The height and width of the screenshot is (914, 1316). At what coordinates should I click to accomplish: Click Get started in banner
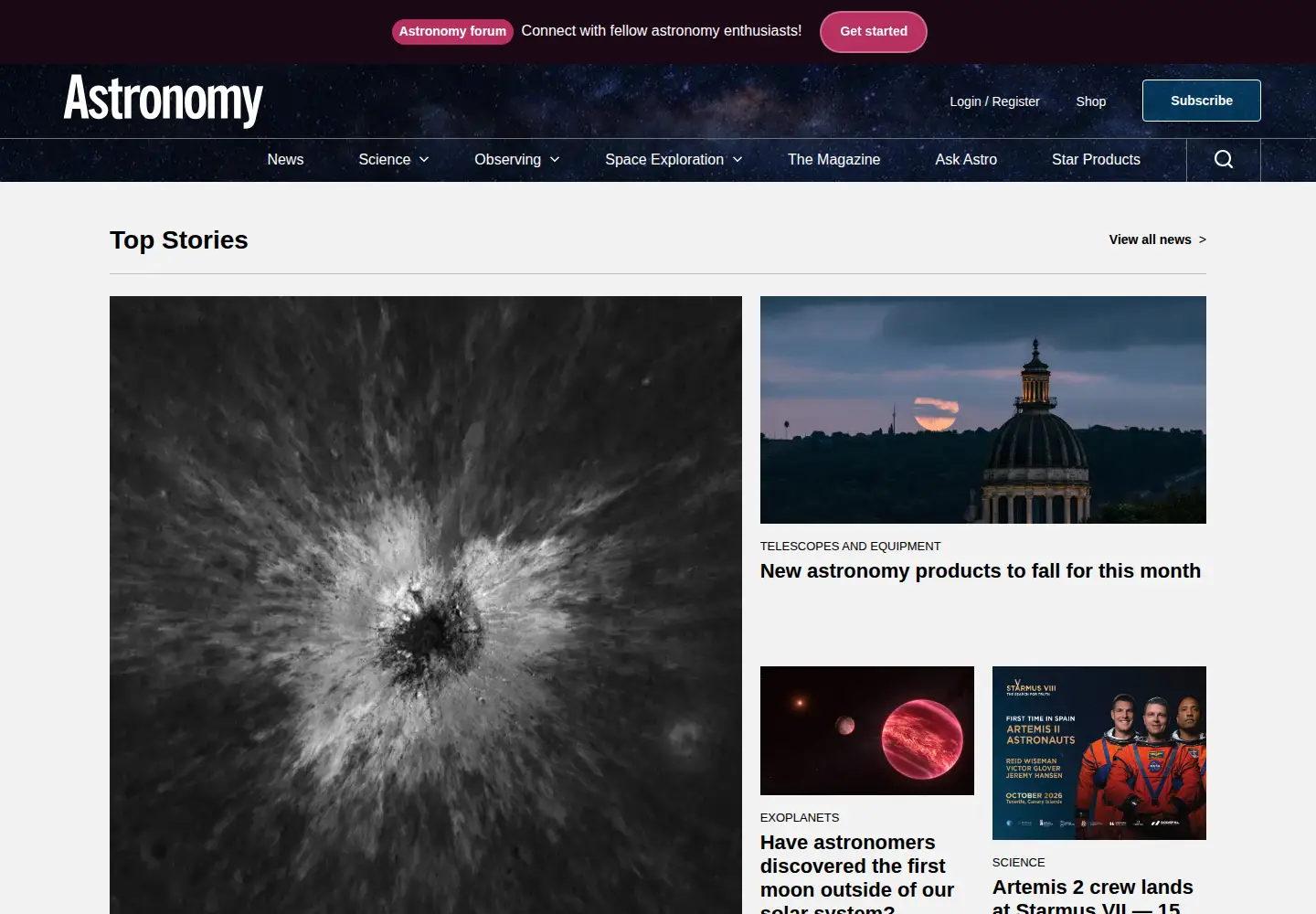tap(874, 32)
